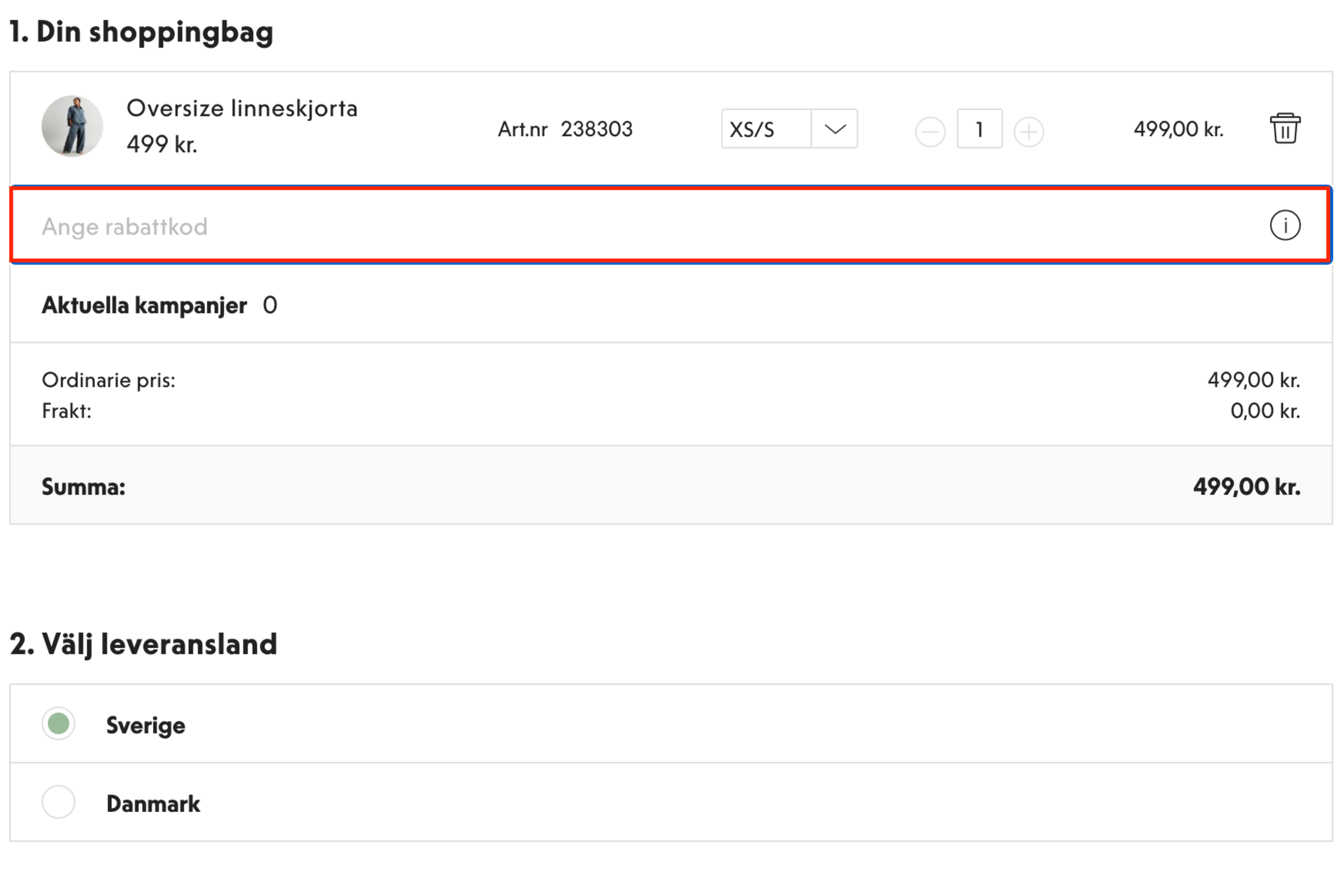The width and height of the screenshot is (1344, 896).
Task: Click the 499,00 kr. item line price
Action: [1178, 129]
